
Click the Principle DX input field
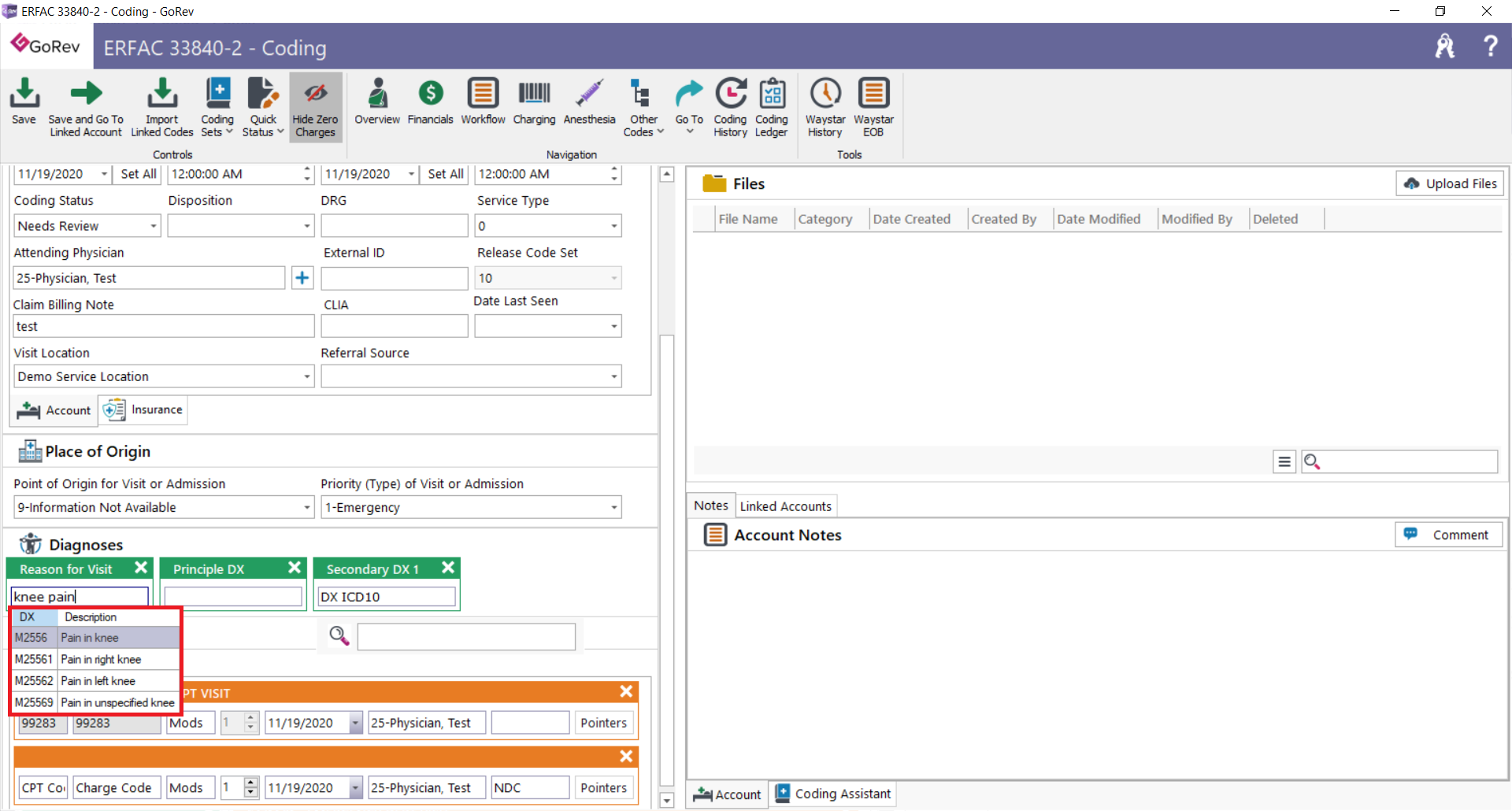[x=233, y=597]
